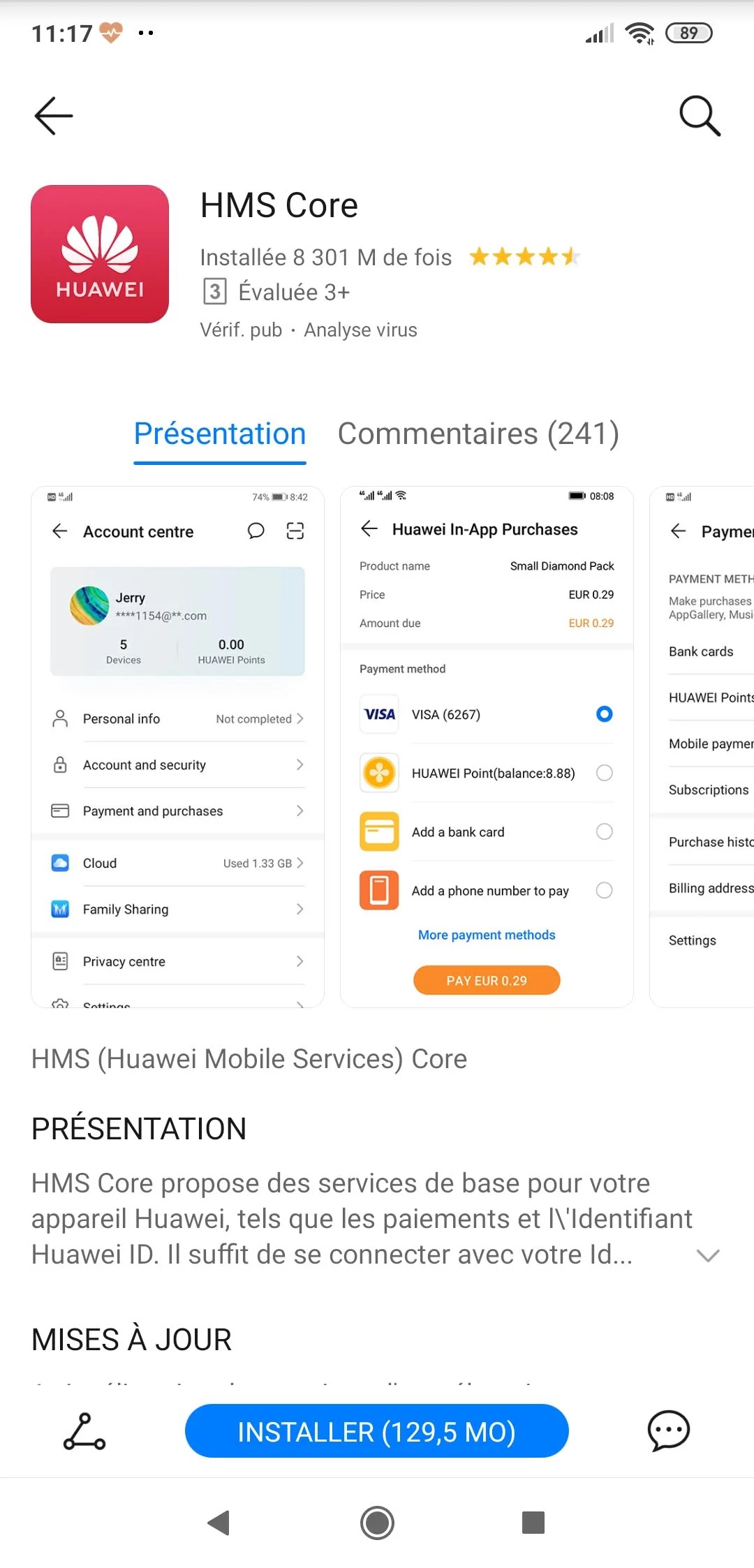Open In-App Purchases screenshot thumbnail
The width and height of the screenshot is (754, 1568).
(487, 747)
